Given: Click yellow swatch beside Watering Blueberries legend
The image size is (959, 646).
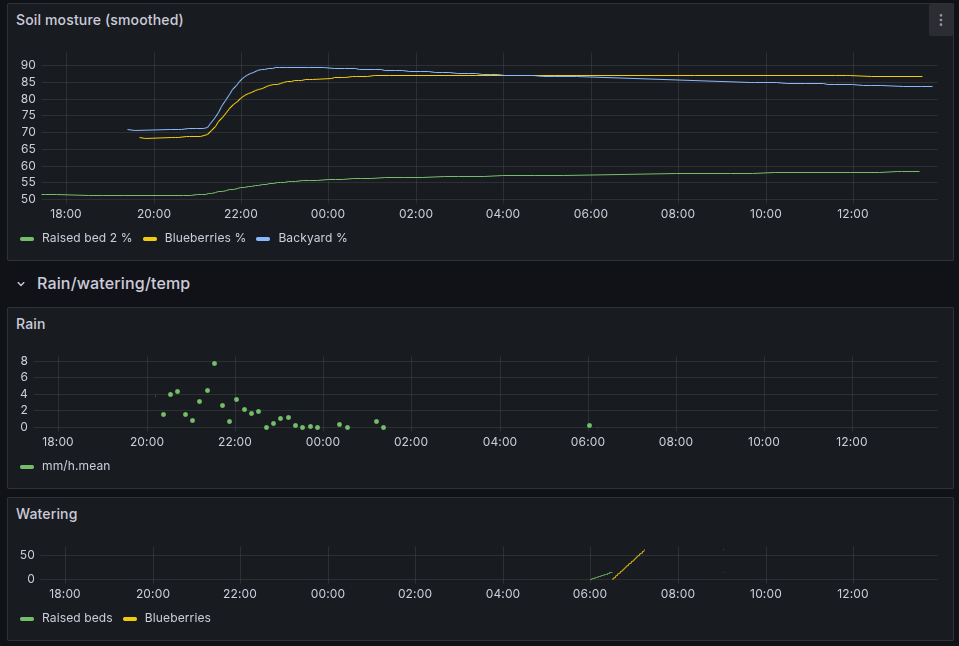Looking at the screenshot, I should 130,618.
